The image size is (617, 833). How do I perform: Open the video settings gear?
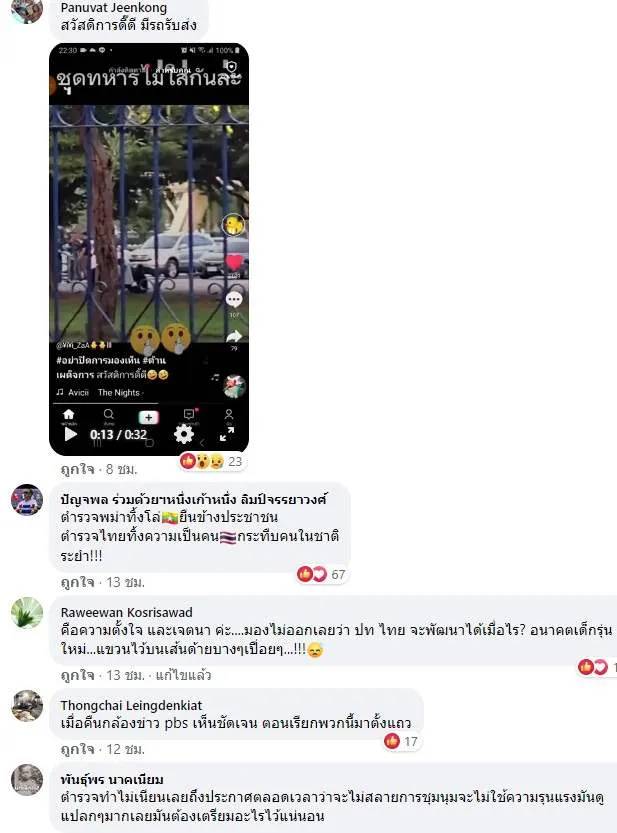tap(184, 434)
